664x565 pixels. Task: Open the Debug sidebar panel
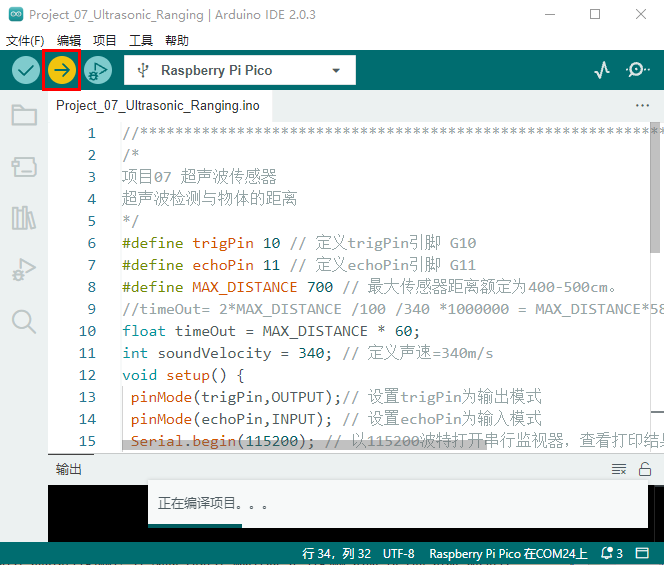[24, 269]
